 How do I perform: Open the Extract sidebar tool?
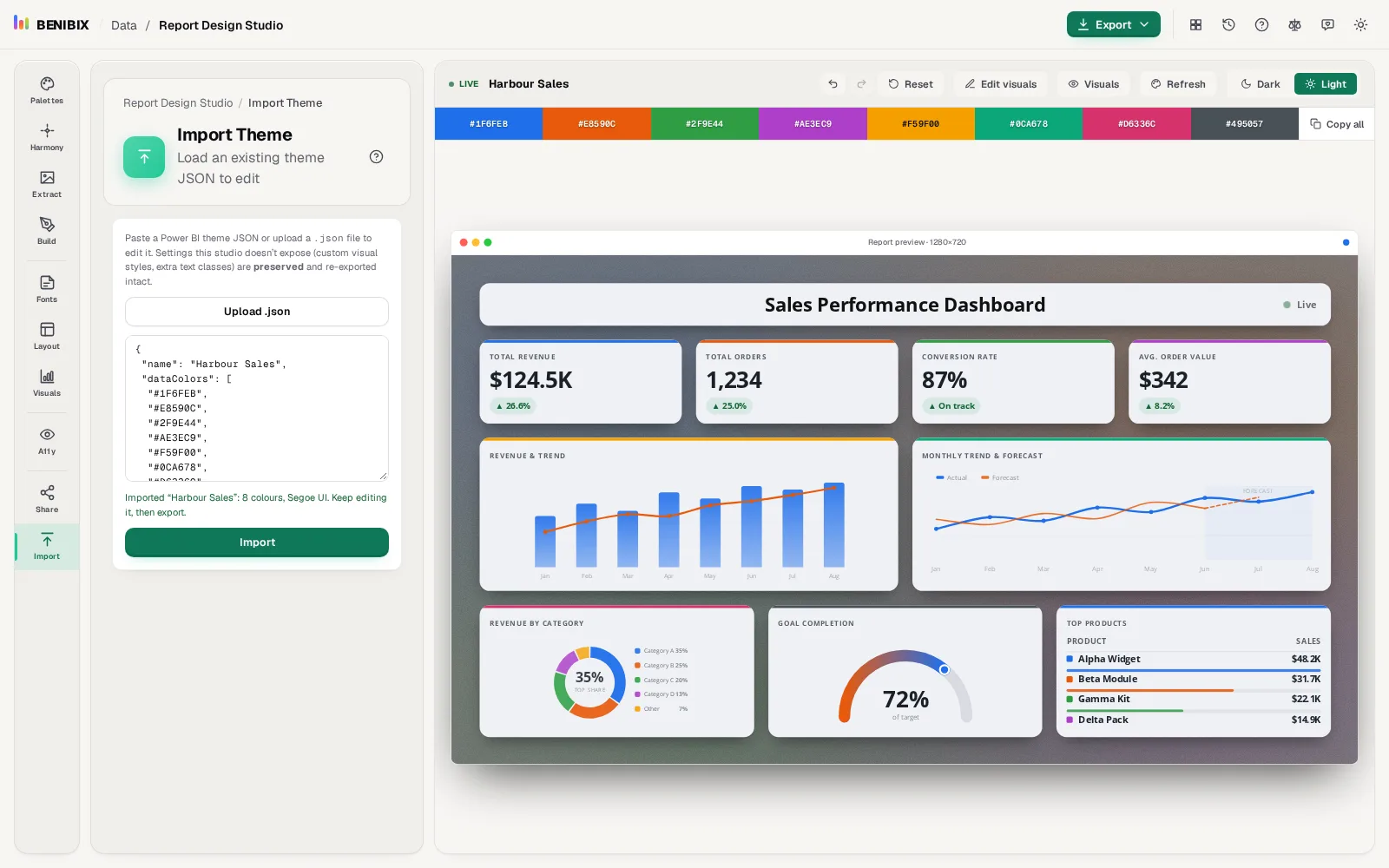click(x=47, y=184)
